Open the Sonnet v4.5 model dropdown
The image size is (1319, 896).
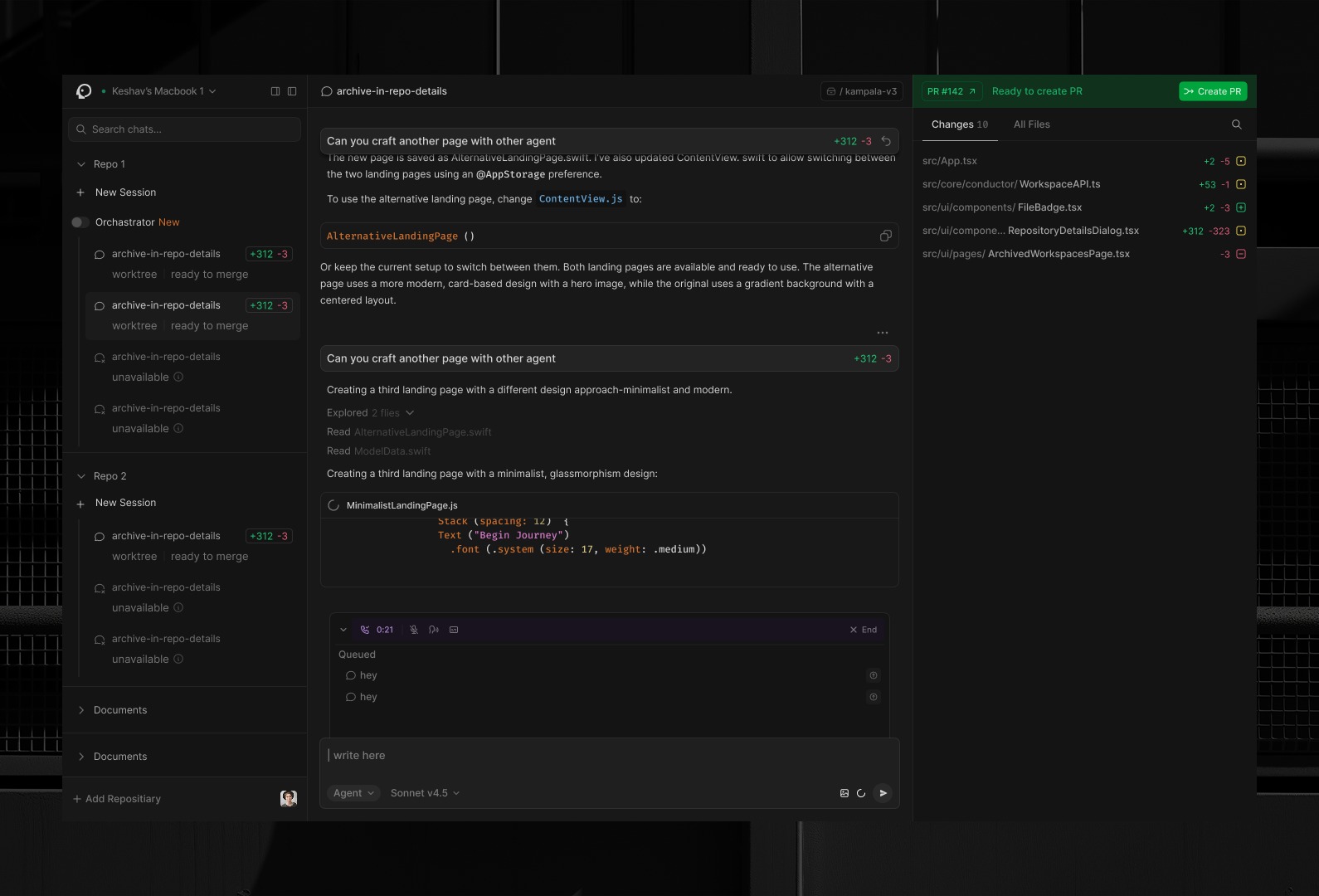(x=425, y=793)
